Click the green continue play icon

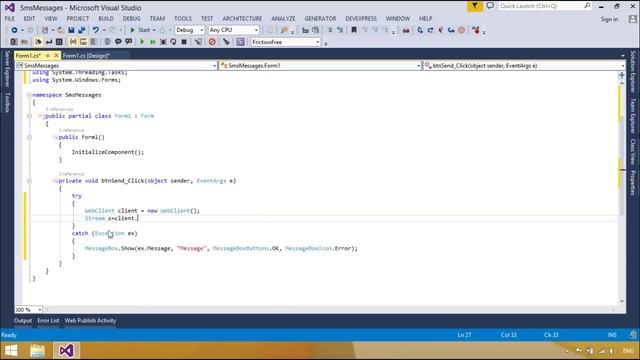pos(142,42)
